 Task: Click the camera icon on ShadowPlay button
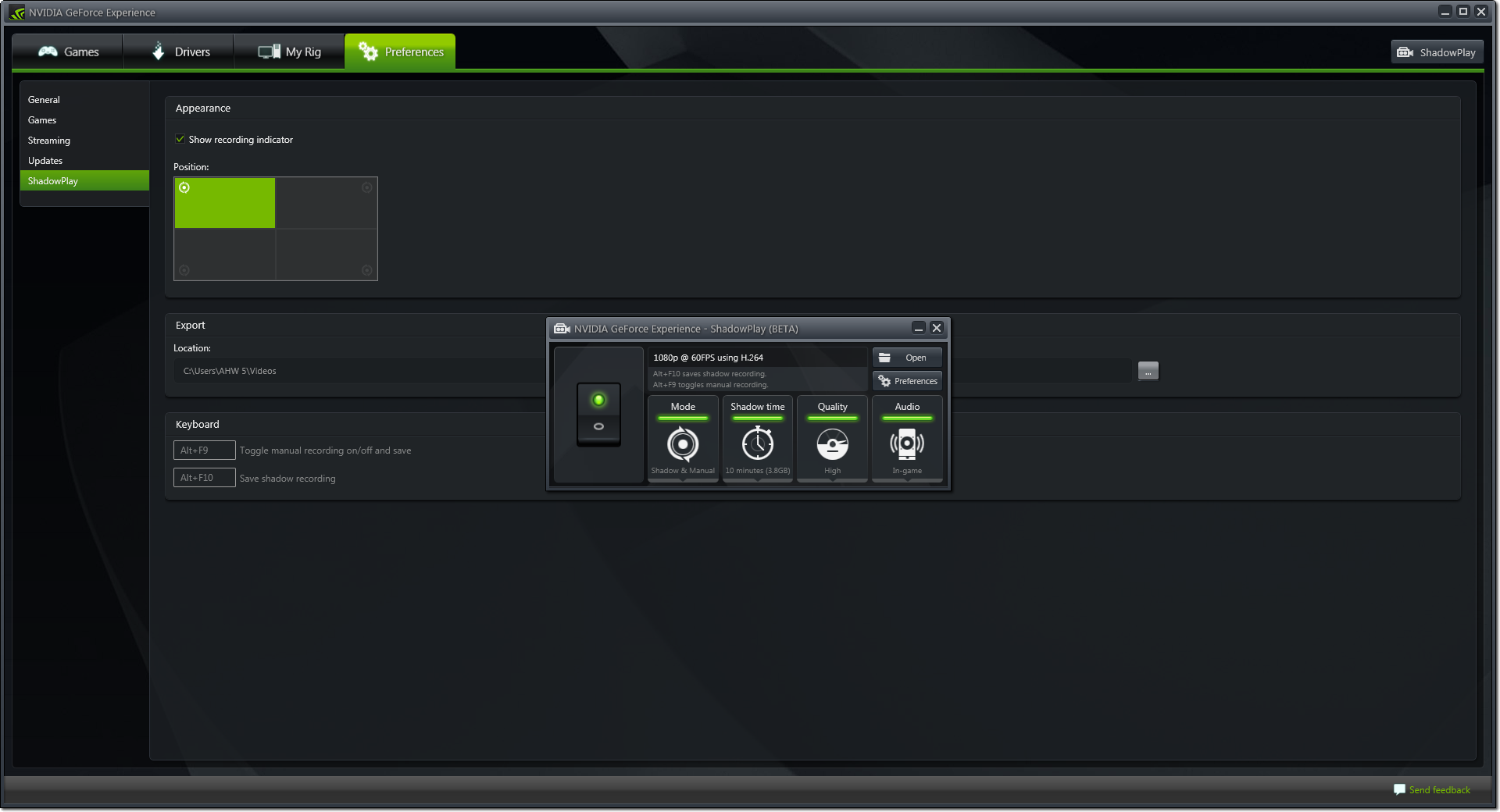click(1405, 52)
